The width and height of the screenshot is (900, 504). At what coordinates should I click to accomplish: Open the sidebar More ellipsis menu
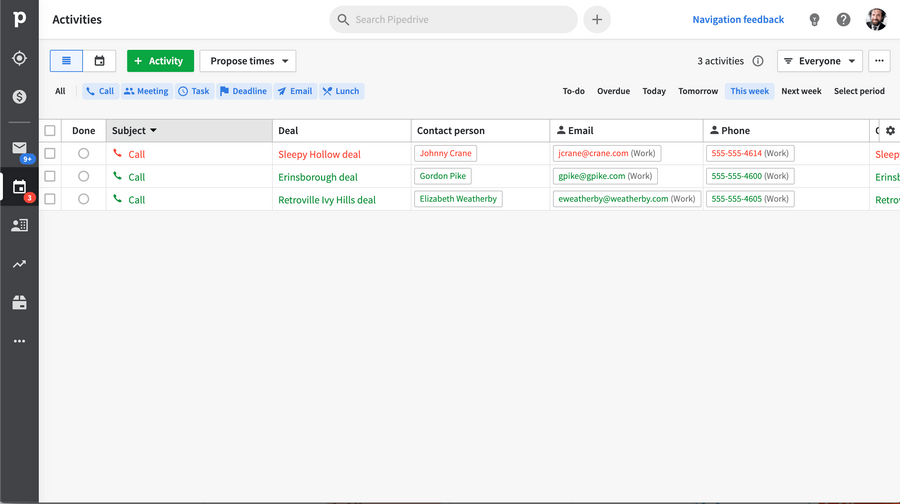(20, 341)
